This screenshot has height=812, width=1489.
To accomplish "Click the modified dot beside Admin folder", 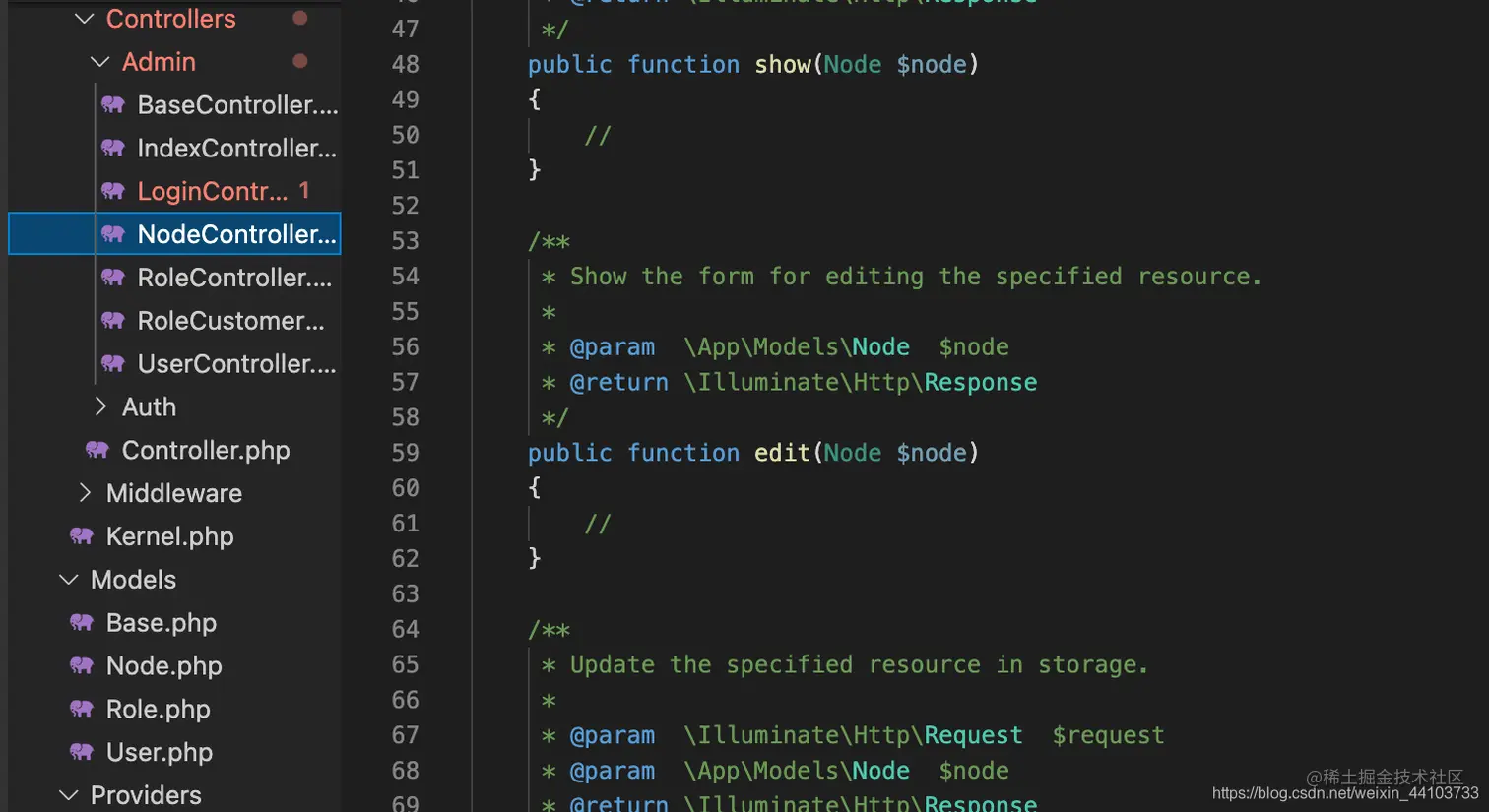I will coord(300,61).
